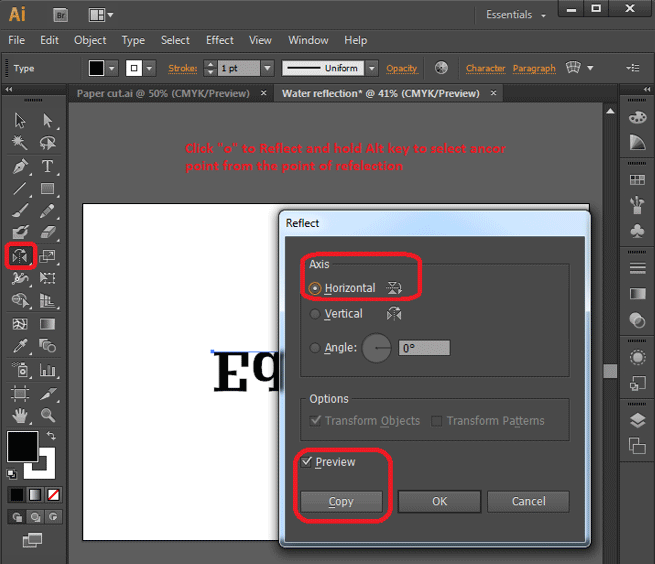Choose the Shape Builder tool
Image resolution: width=655 pixels, height=564 pixels.
(20, 300)
